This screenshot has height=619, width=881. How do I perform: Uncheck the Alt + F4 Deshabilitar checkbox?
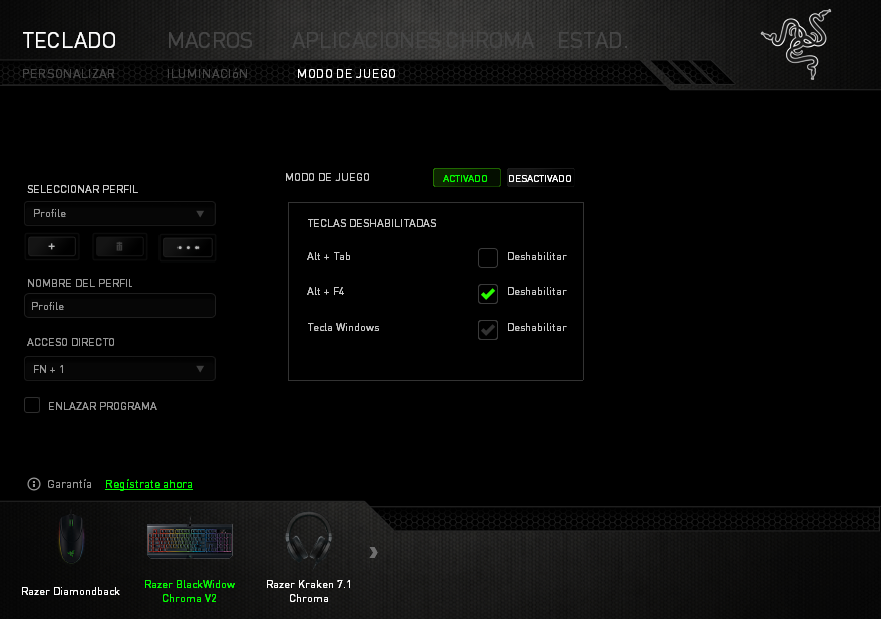click(488, 293)
